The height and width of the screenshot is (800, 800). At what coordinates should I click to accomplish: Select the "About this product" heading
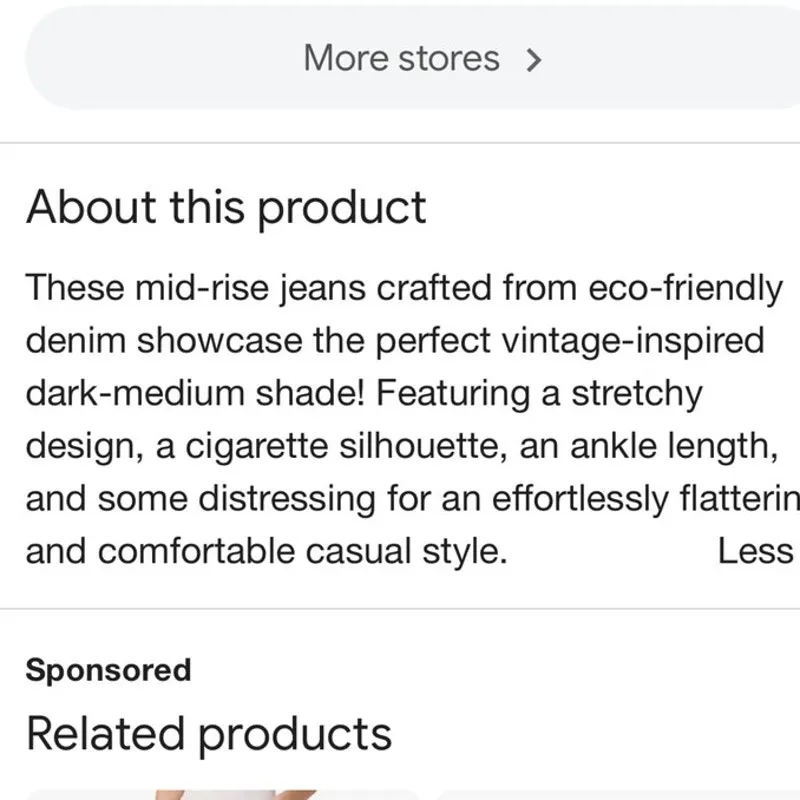227,207
